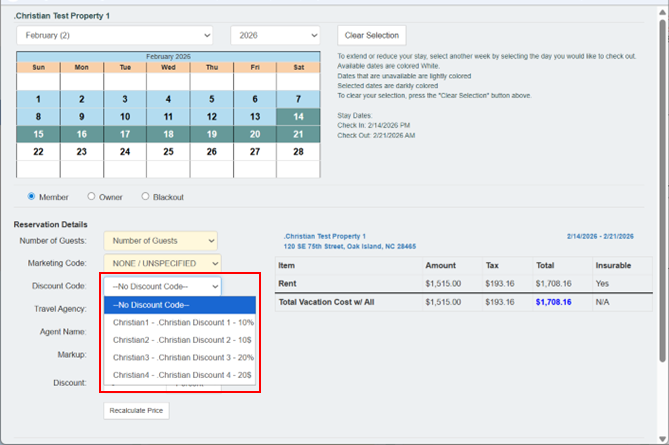Click the Recalculate Price button
Viewport: 669px width, 445px height.
click(x=136, y=410)
